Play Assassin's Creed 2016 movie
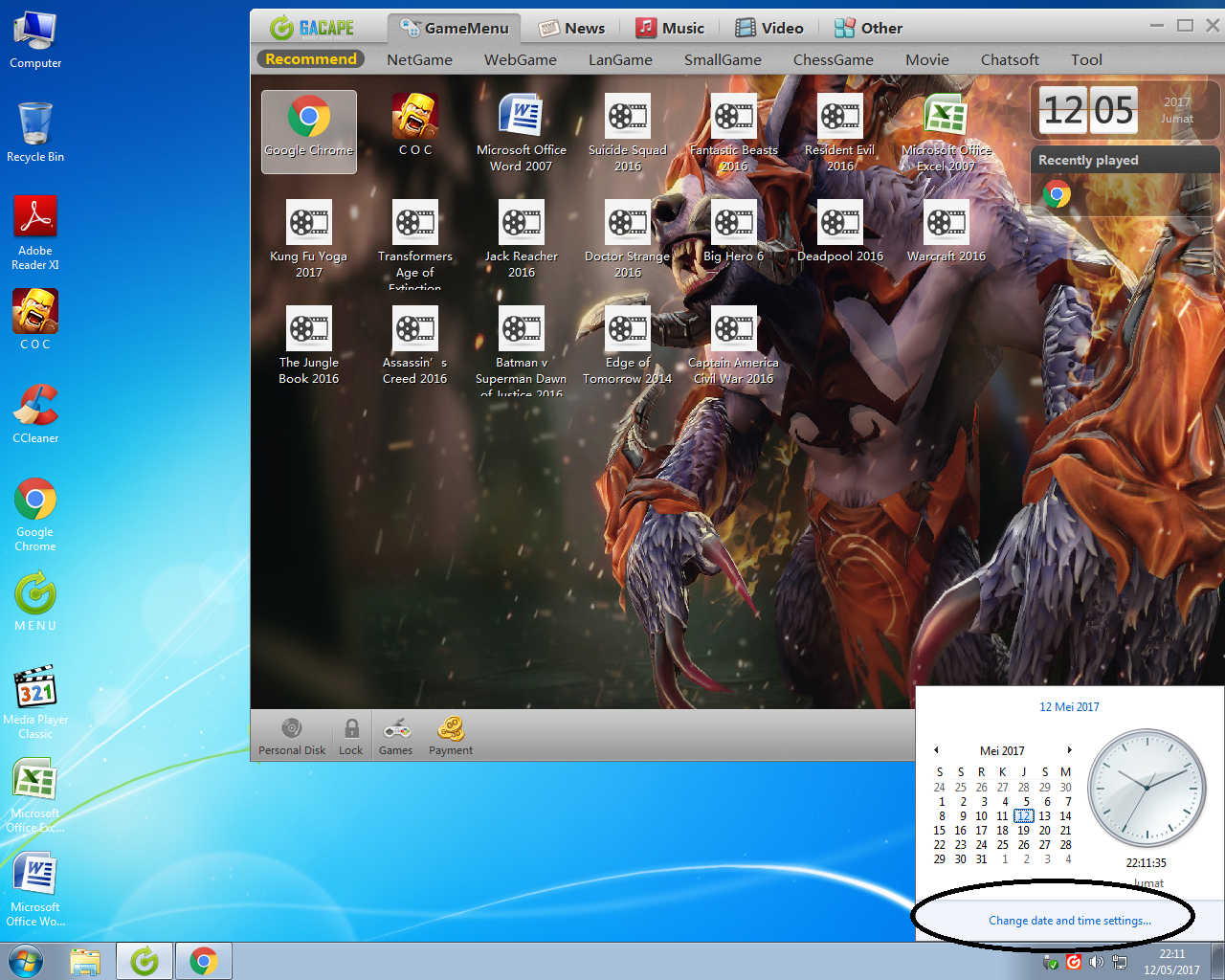The image size is (1225, 980). coord(415,345)
